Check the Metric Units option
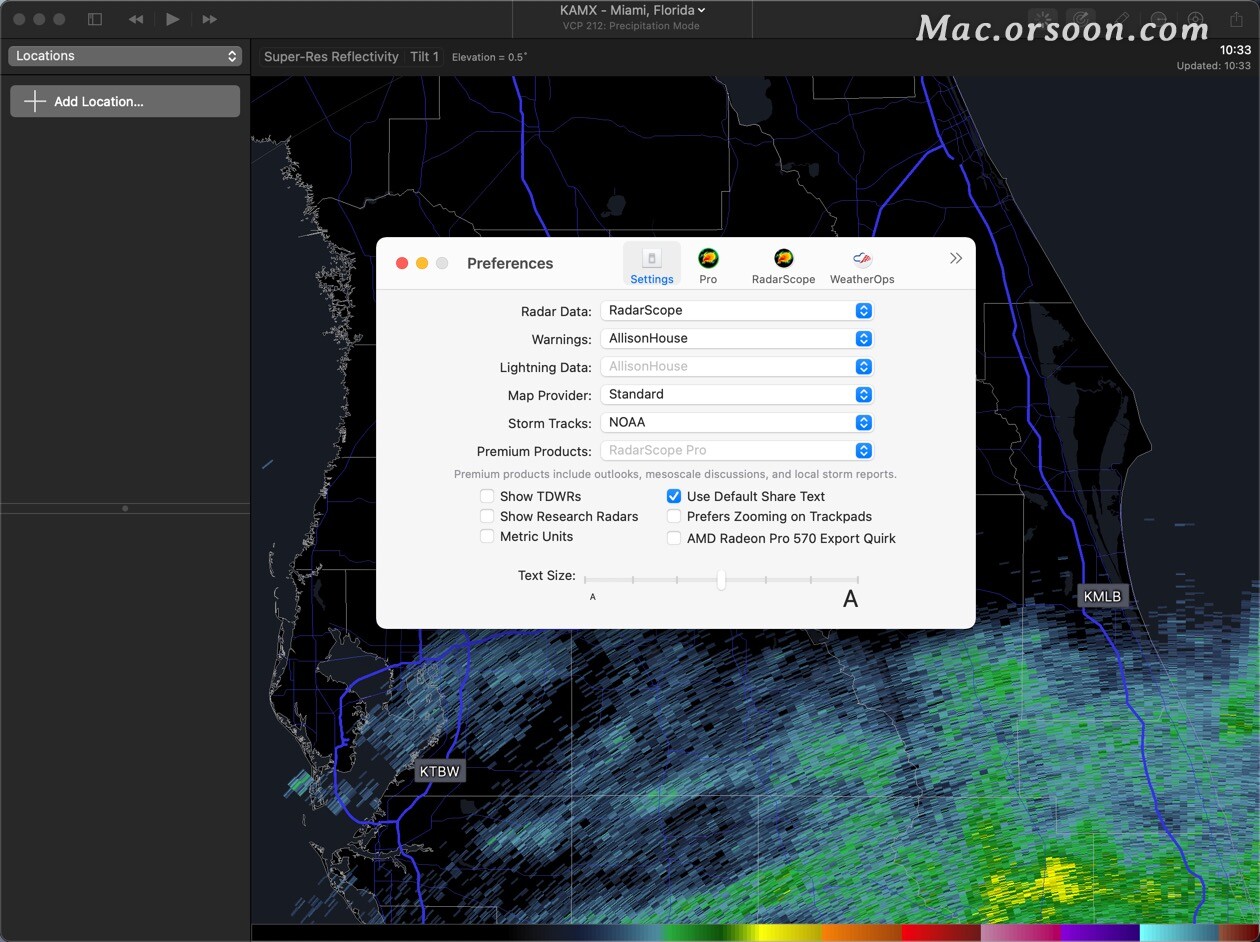Viewport: 1260px width, 942px height. pyautogui.click(x=487, y=536)
